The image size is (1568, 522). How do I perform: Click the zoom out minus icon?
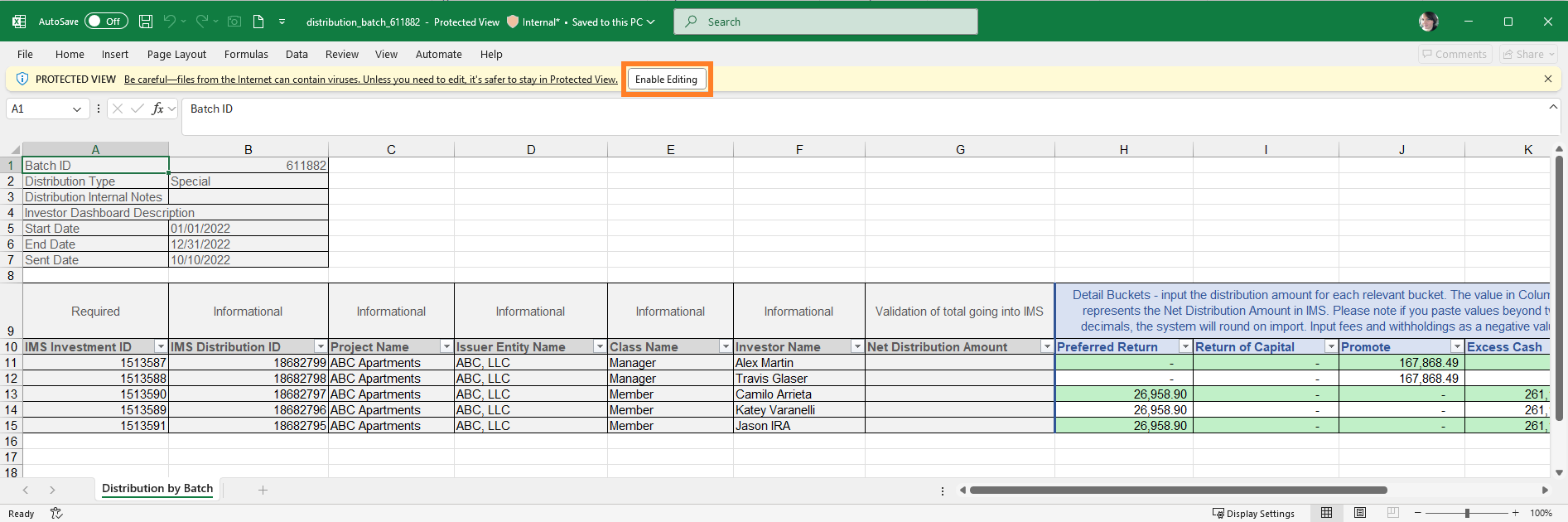point(1418,513)
